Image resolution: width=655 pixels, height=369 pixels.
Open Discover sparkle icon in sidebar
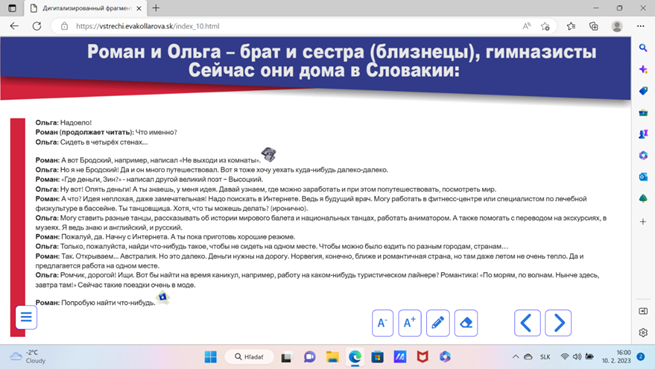(643, 69)
